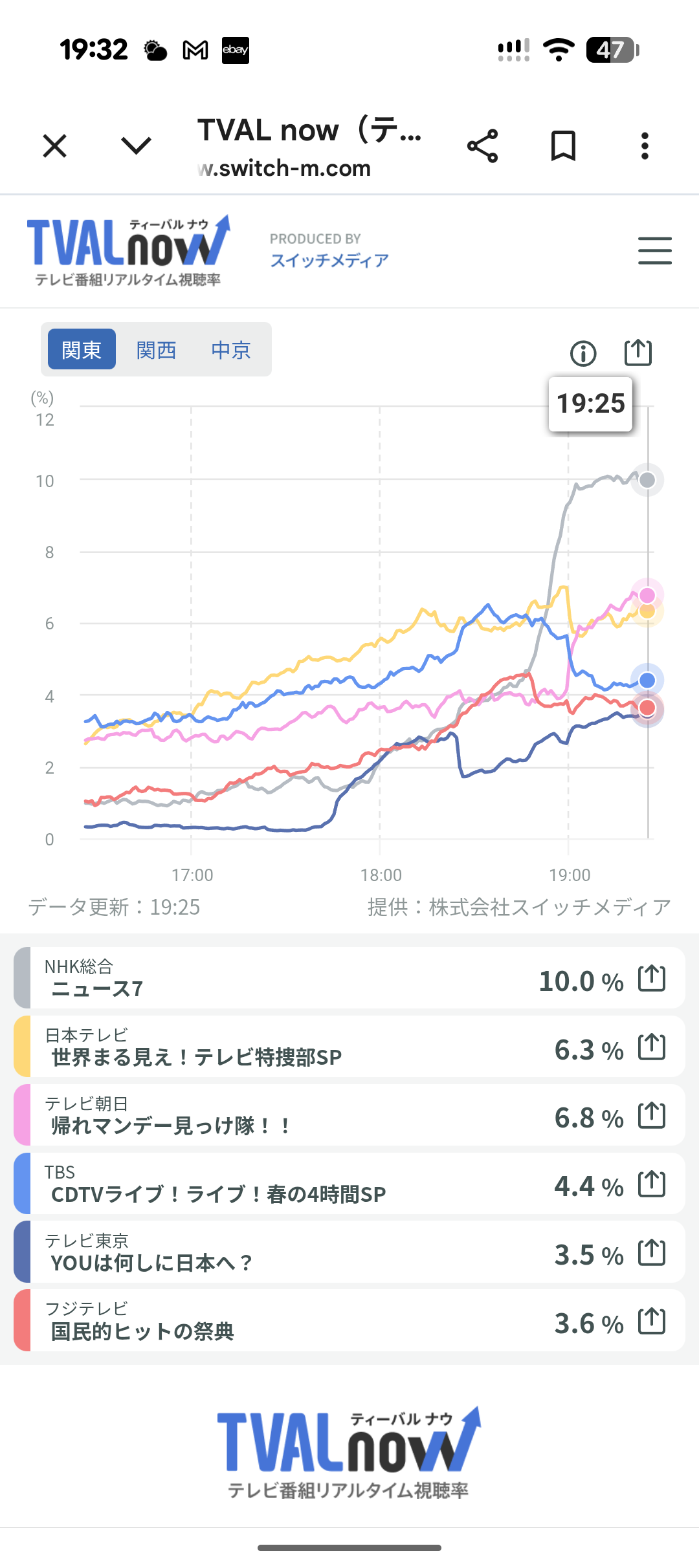Tap the share icon in browser bar
Screen dimensions: 699x1568
[x=483, y=146]
